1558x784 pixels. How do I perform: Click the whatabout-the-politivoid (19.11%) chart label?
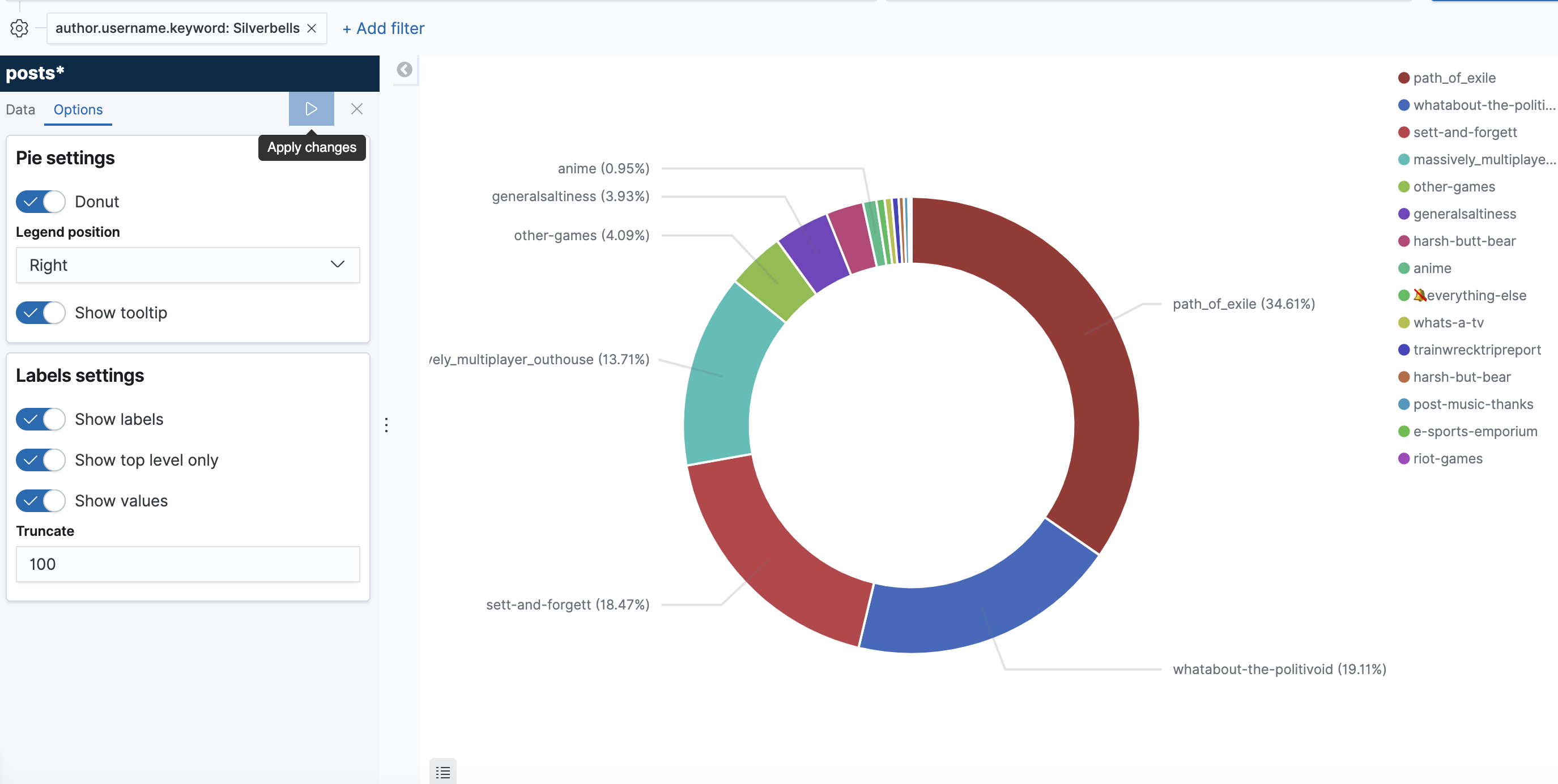(x=1280, y=670)
